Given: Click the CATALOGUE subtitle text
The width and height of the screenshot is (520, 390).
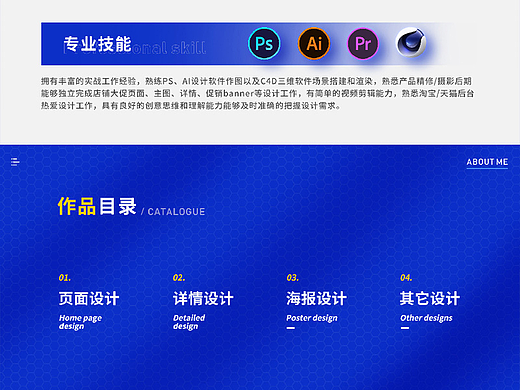Looking at the screenshot, I should 176,212.
